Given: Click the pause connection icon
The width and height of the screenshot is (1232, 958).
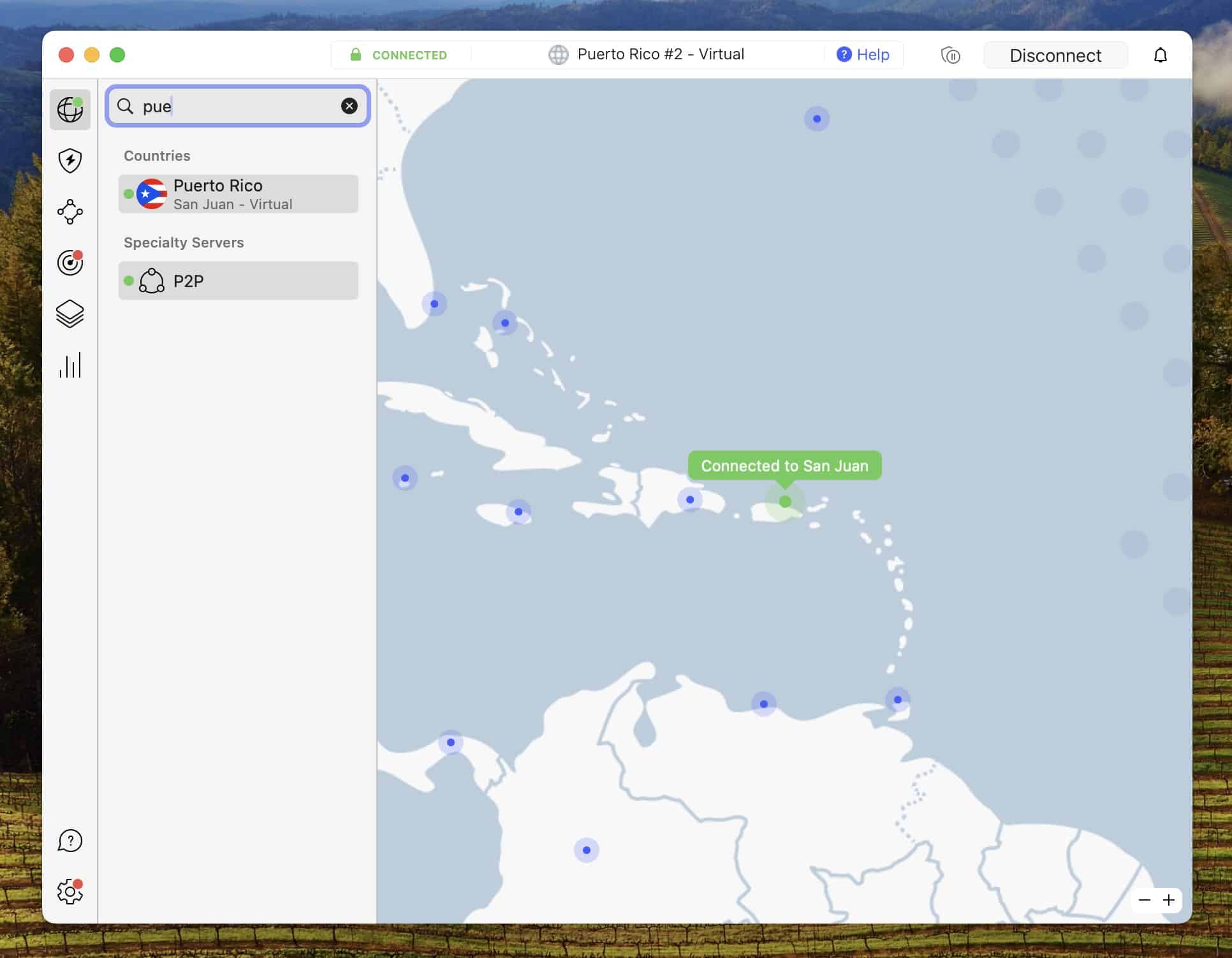Looking at the screenshot, I should tap(950, 55).
